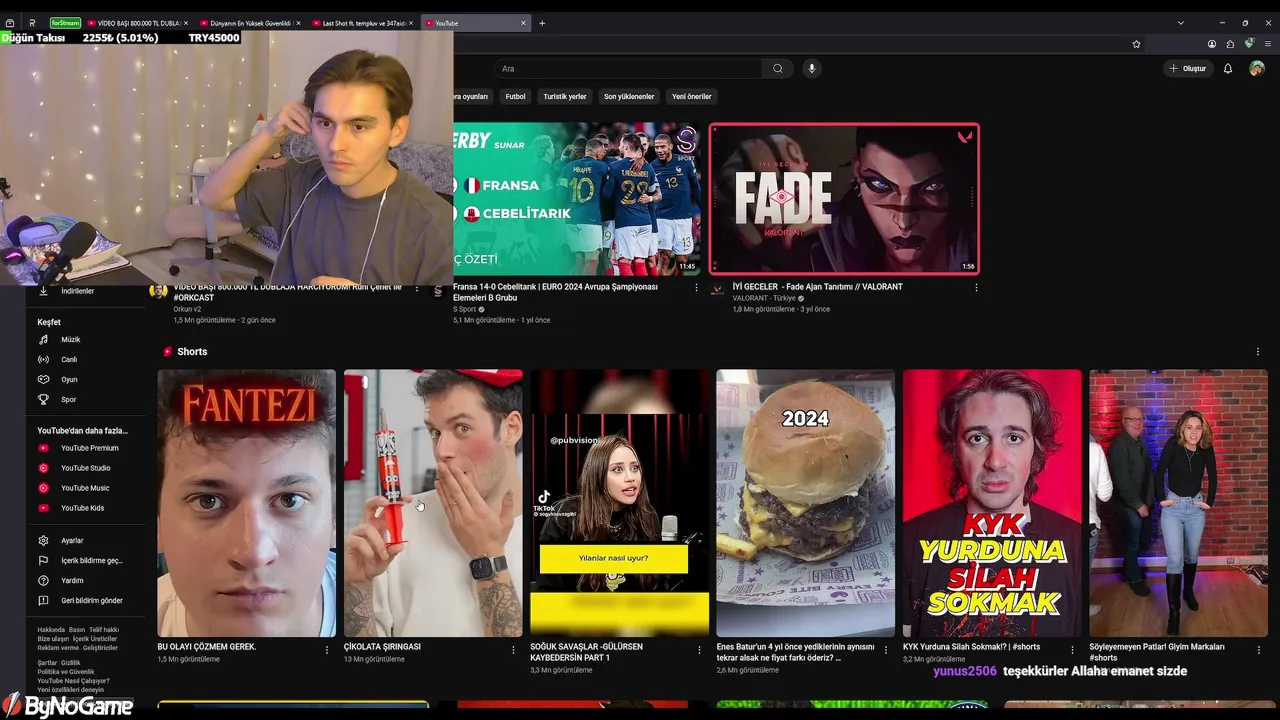Click the Orkun v2 channel avatar

pos(158,291)
